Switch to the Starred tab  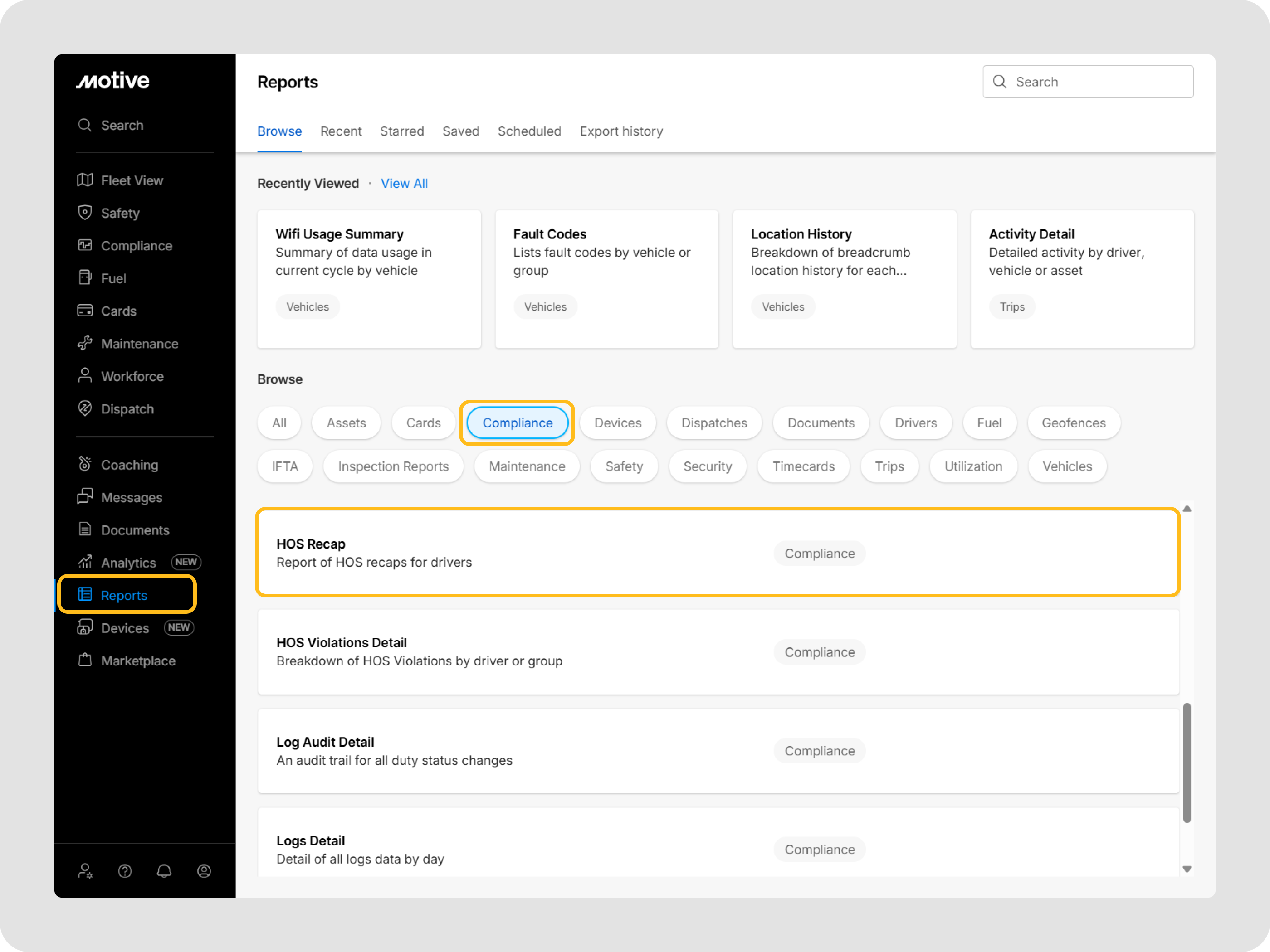(x=402, y=131)
